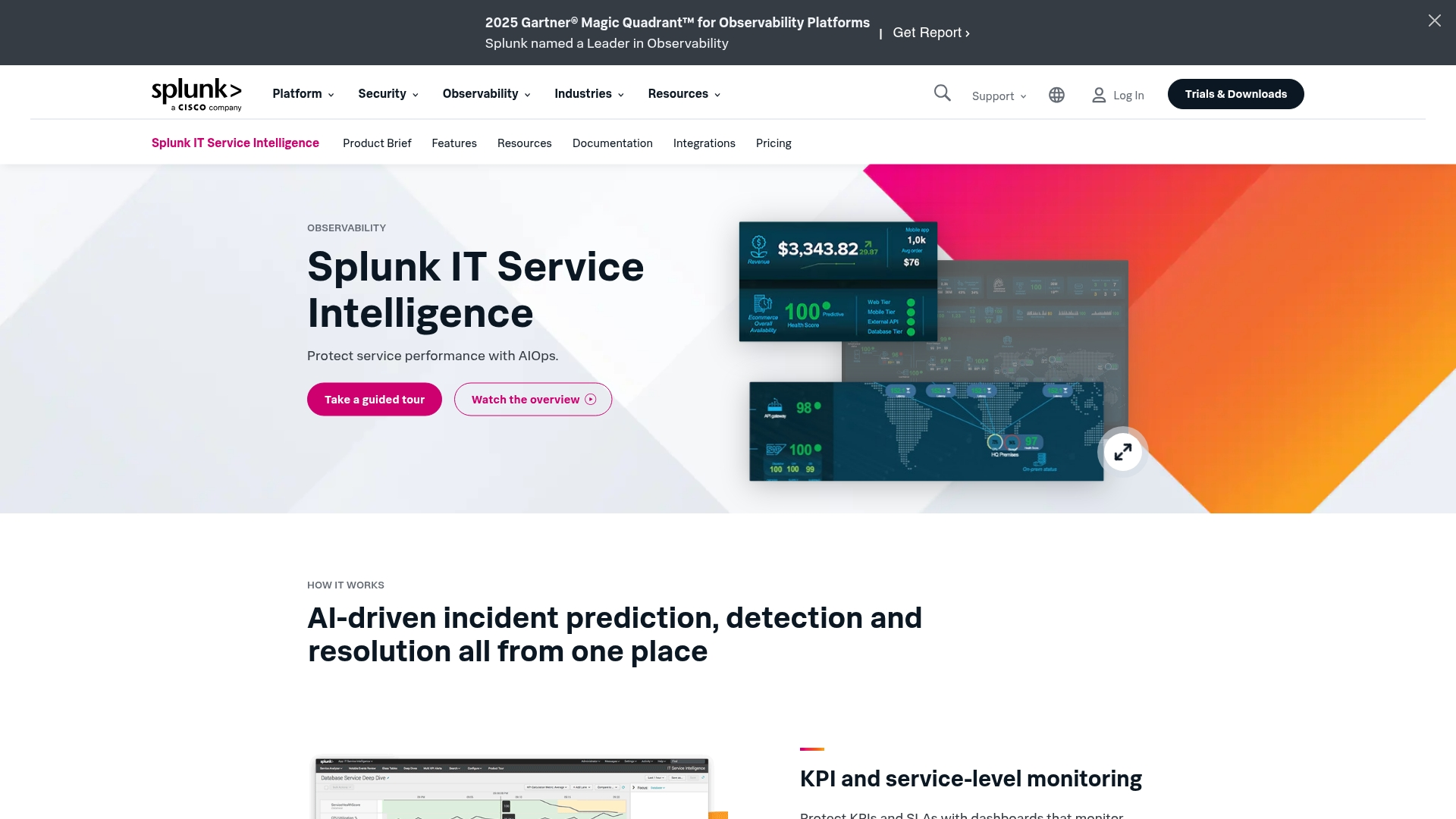Click the Splunk logo
The width and height of the screenshot is (1456, 819).
pyautogui.click(x=196, y=94)
